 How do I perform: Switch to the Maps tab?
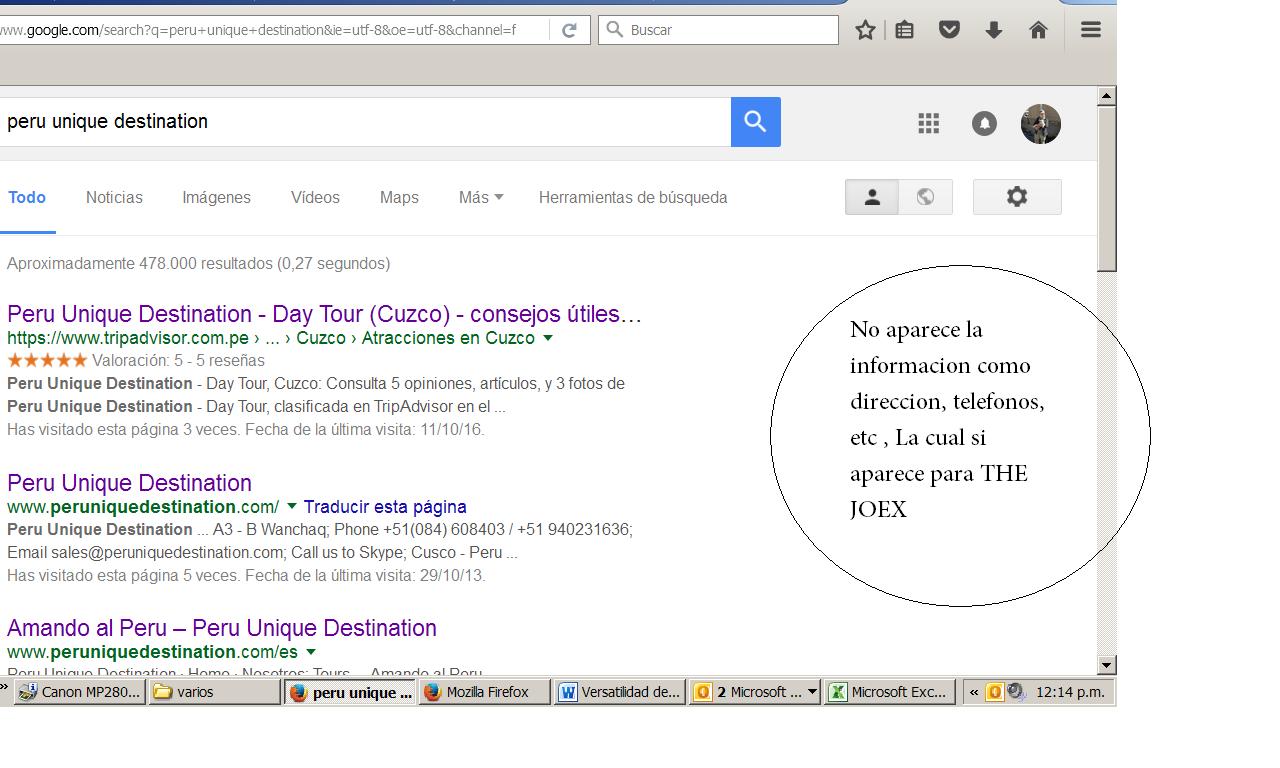point(399,198)
